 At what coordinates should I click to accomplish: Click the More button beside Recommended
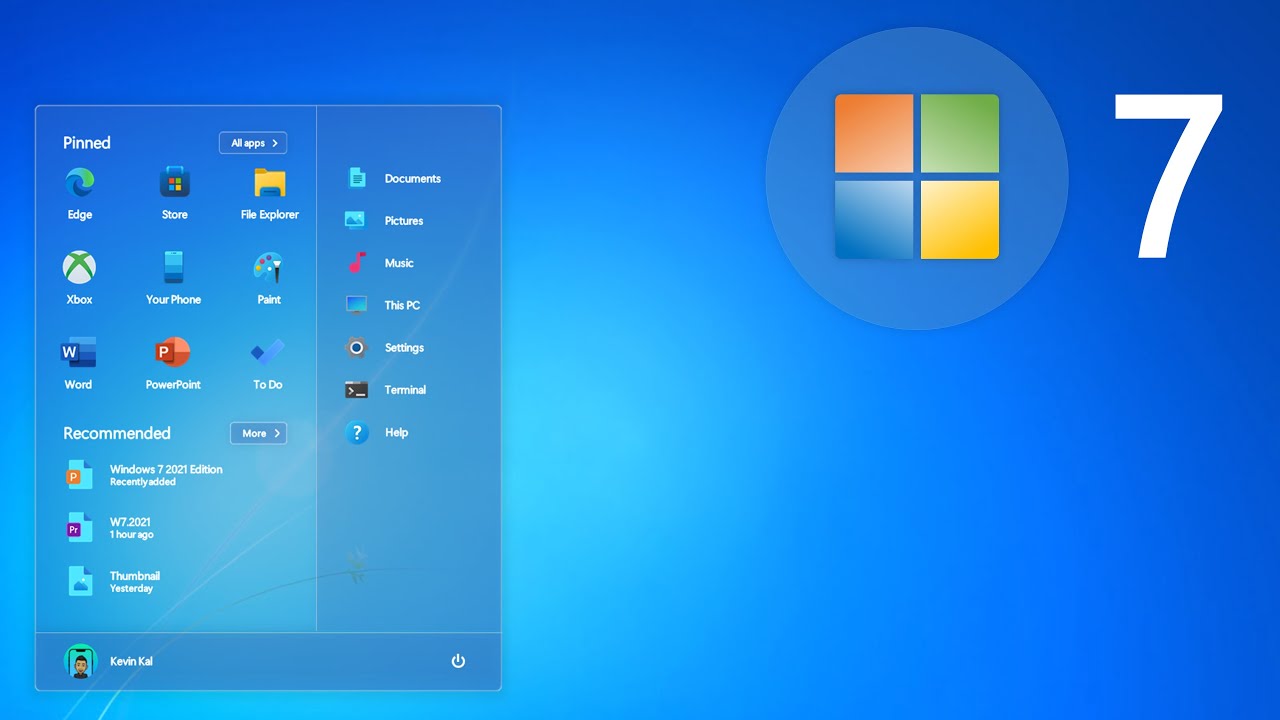click(259, 433)
